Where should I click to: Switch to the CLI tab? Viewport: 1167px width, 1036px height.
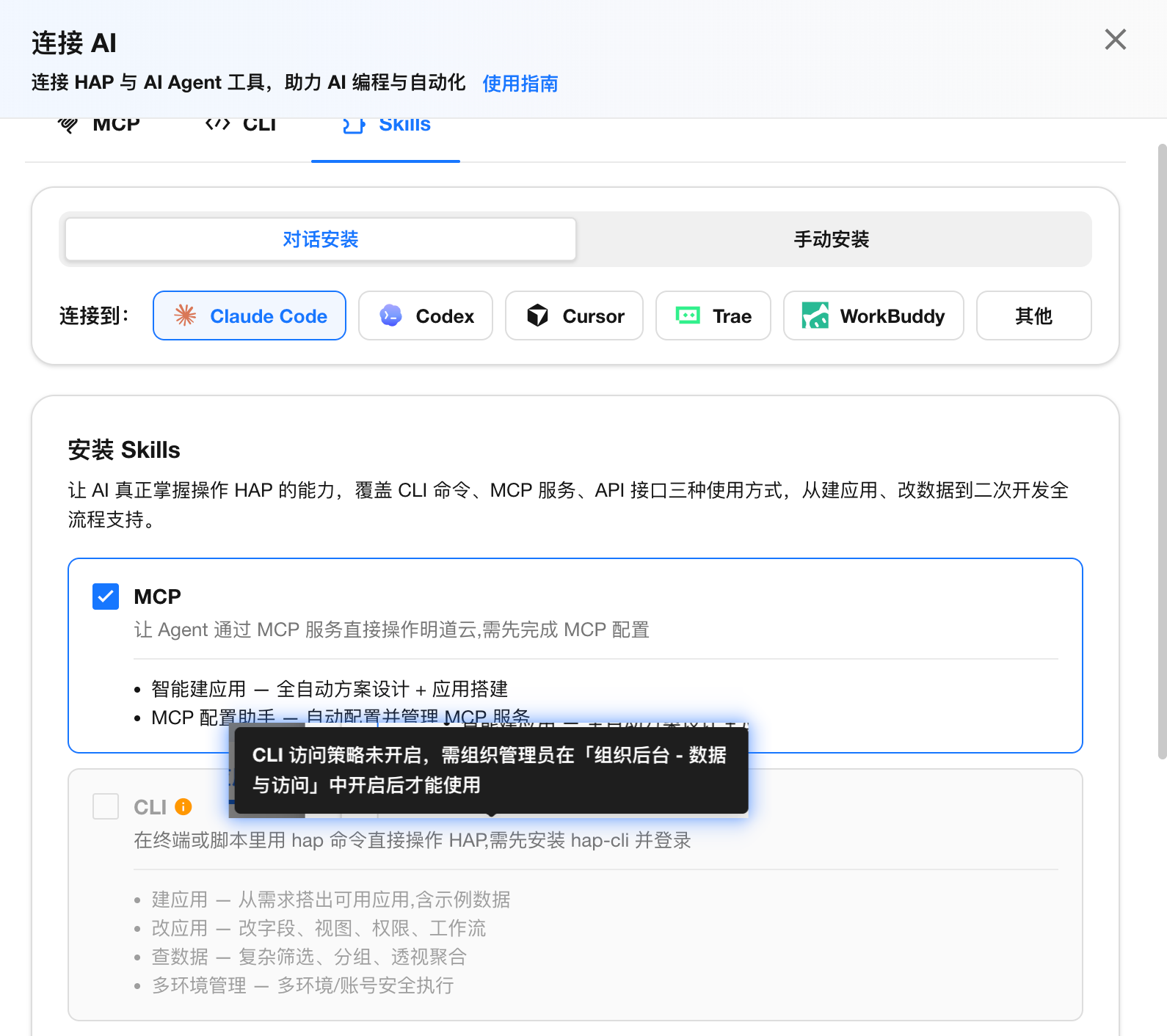[x=241, y=125]
